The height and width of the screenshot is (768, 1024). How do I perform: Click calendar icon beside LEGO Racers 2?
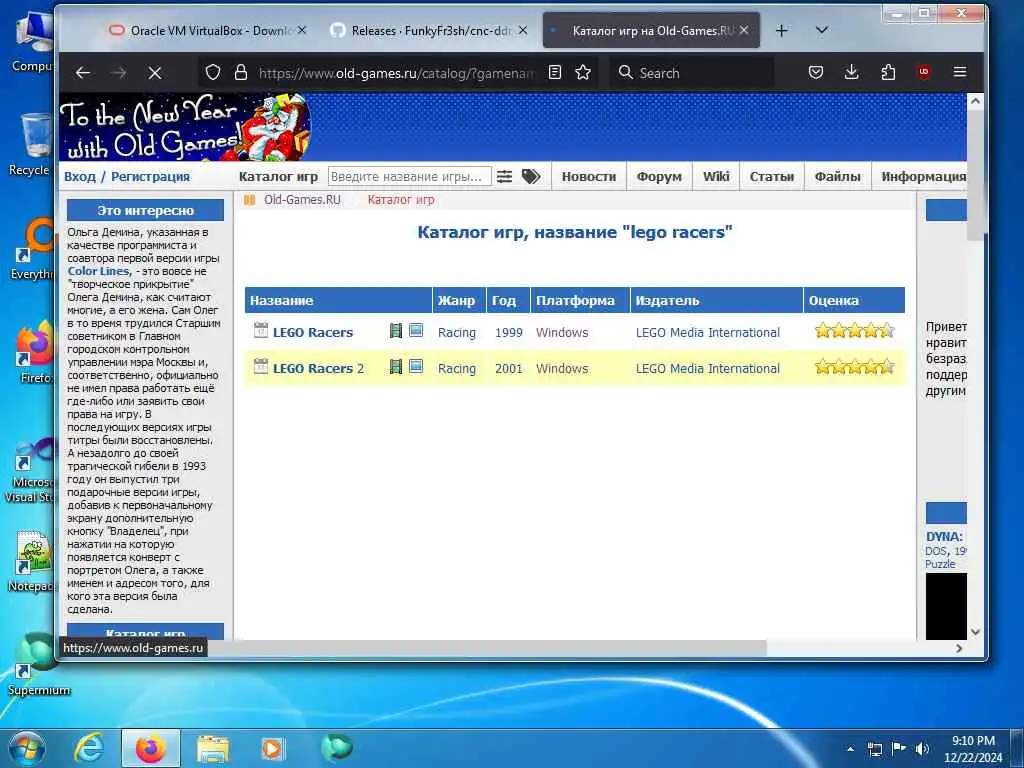click(261, 366)
